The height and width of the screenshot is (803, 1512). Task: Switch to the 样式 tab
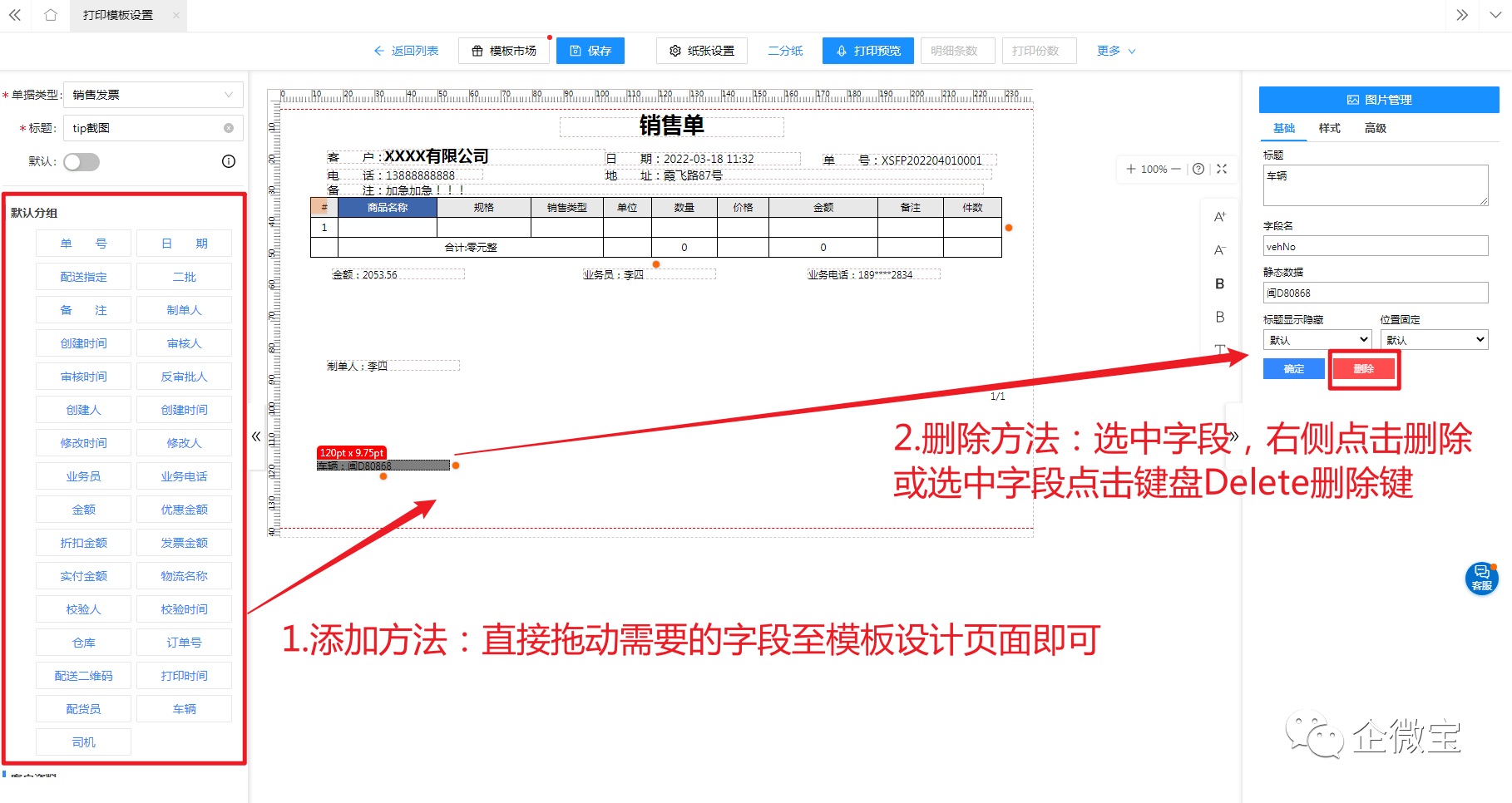pyautogui.click(x=1328, y=127)
